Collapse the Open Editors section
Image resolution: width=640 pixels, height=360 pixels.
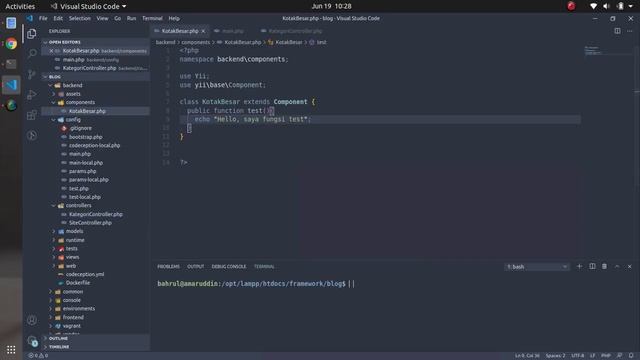(64, 42)
